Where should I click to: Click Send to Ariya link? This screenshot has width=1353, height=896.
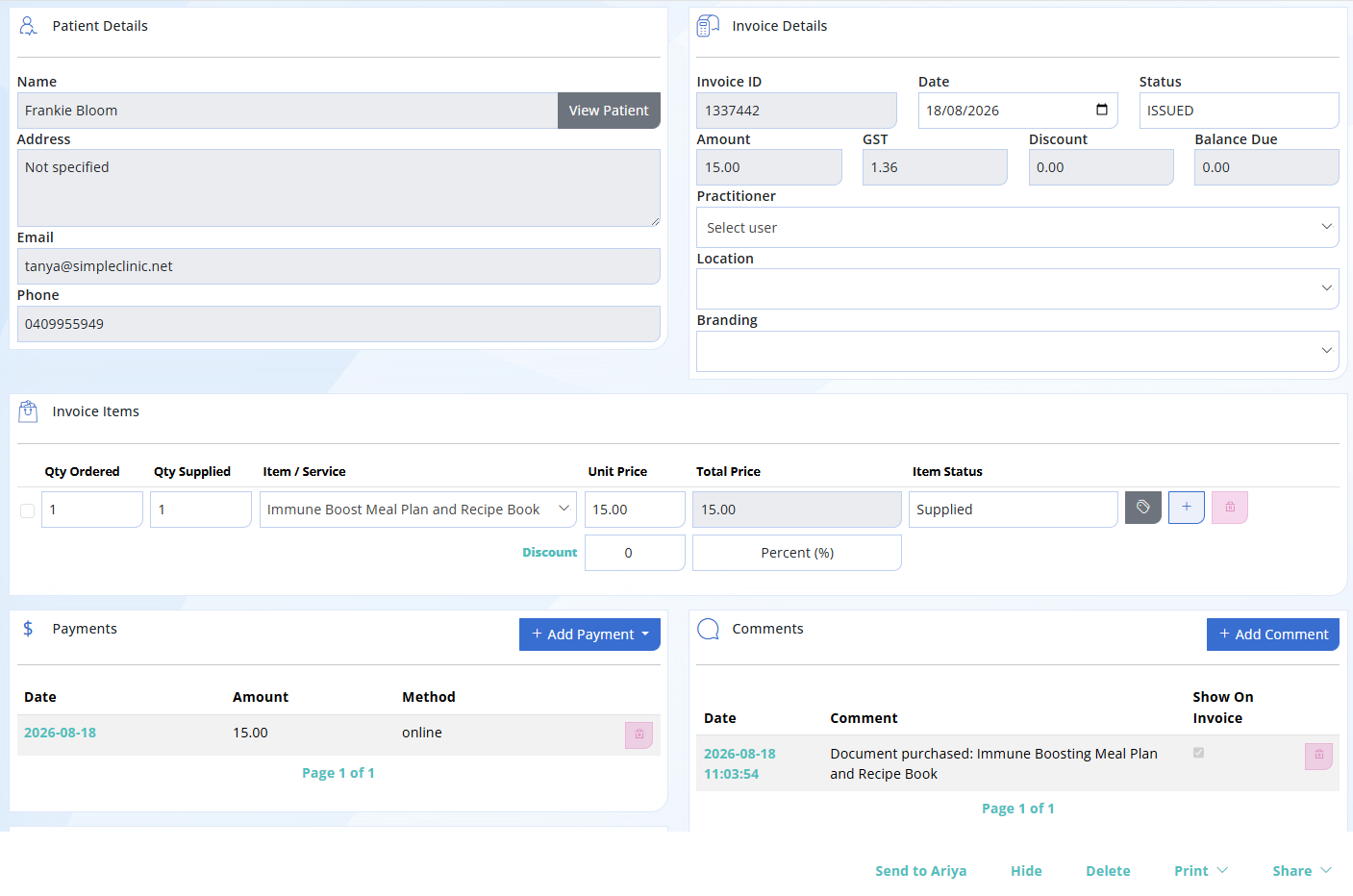[921, 871]
